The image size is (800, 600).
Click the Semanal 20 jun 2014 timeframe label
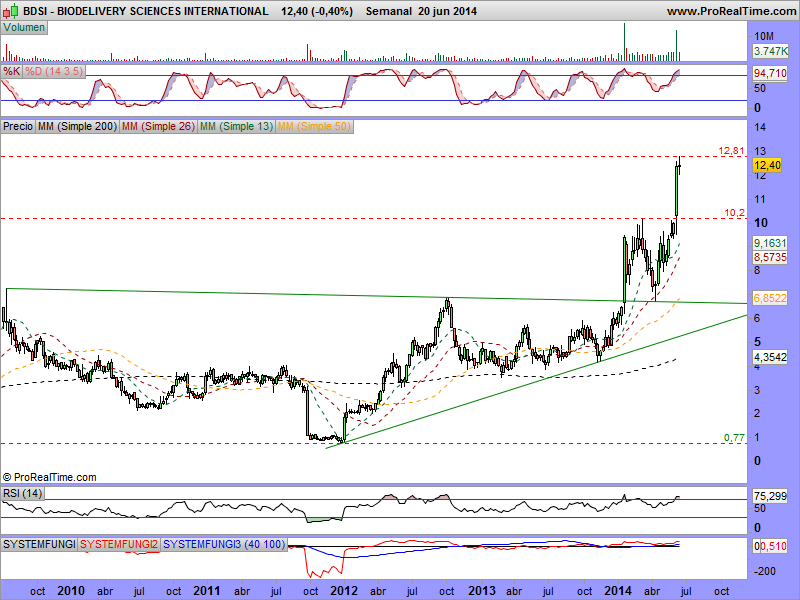[x=421, y=11]
